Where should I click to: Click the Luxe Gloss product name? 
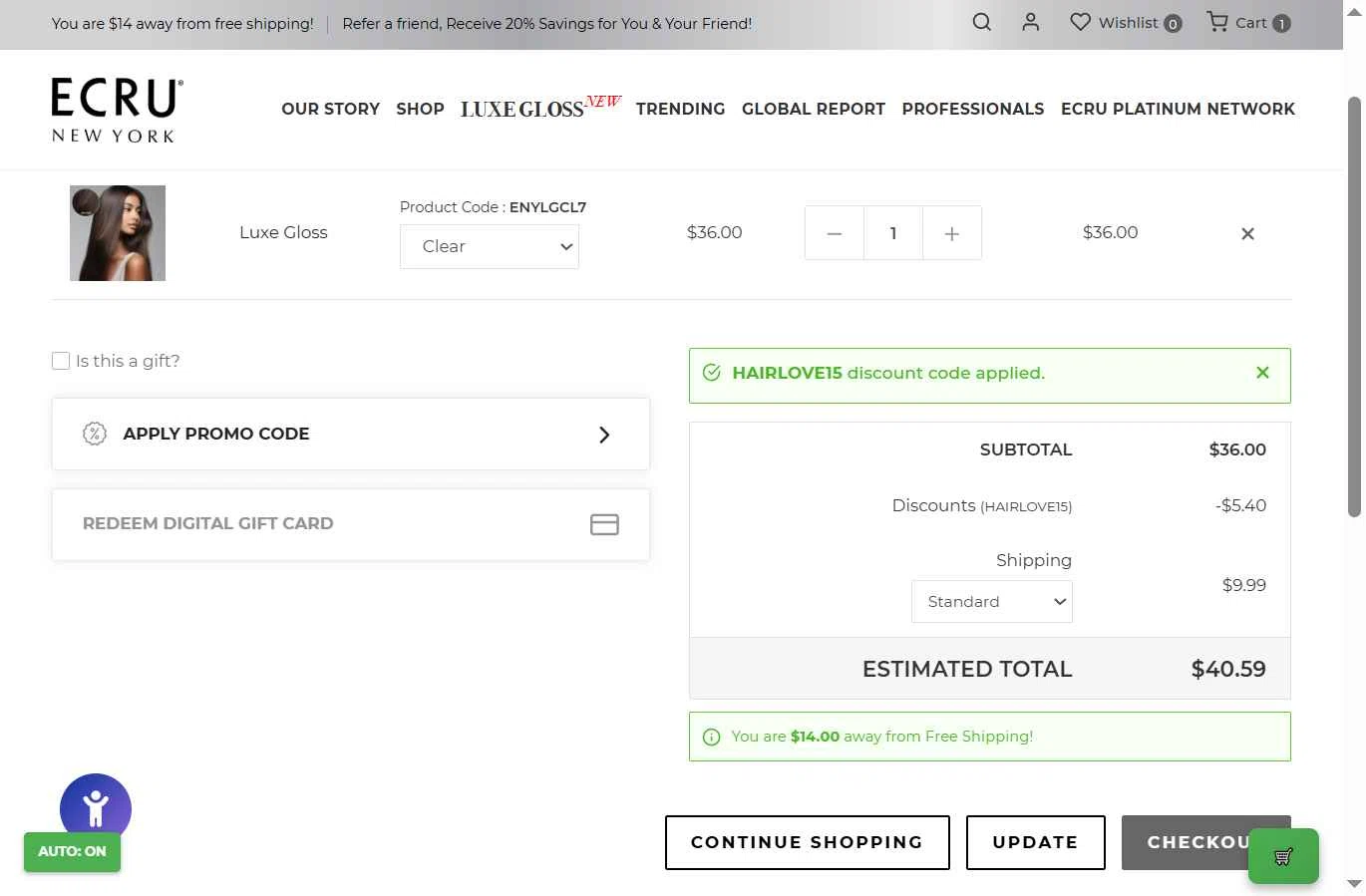(283, 232)
